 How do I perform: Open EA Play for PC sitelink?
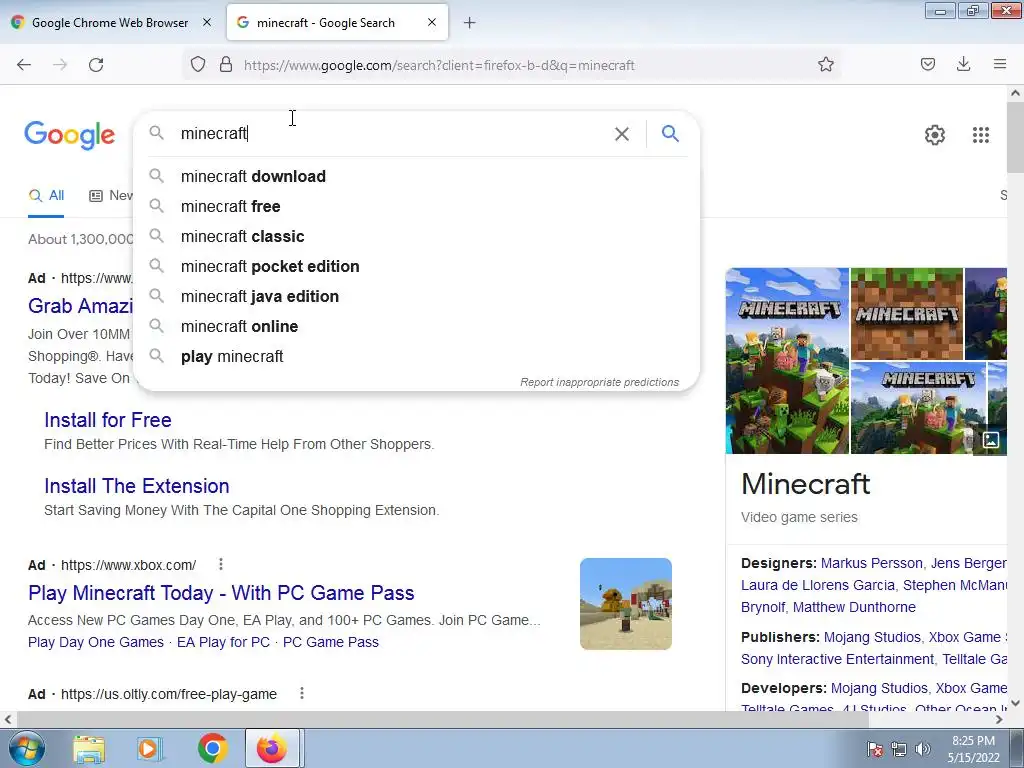223,642
